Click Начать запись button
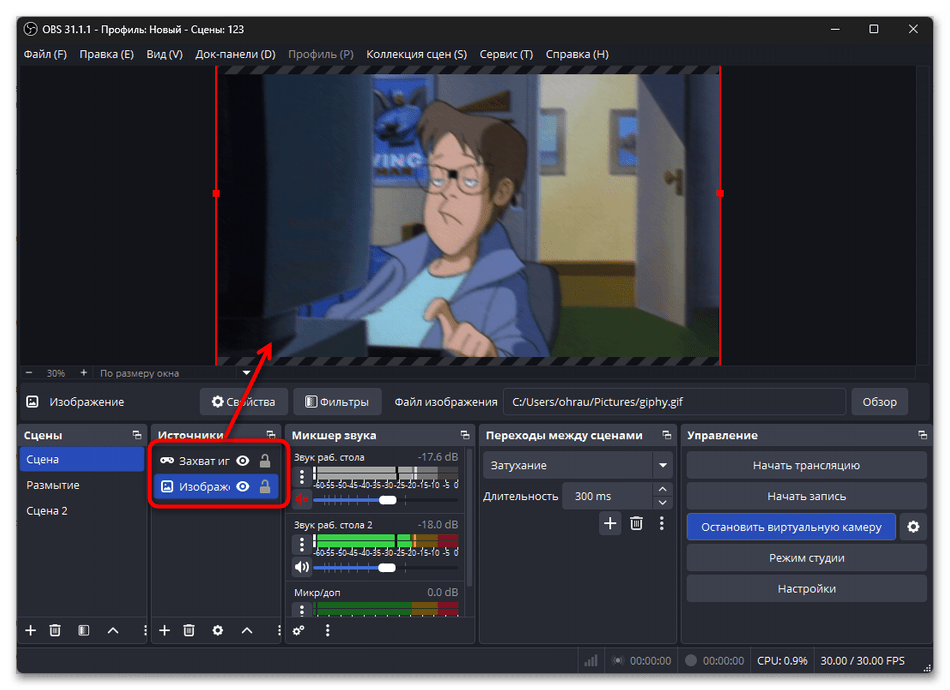The image size is (950, 690). (806, 496)
